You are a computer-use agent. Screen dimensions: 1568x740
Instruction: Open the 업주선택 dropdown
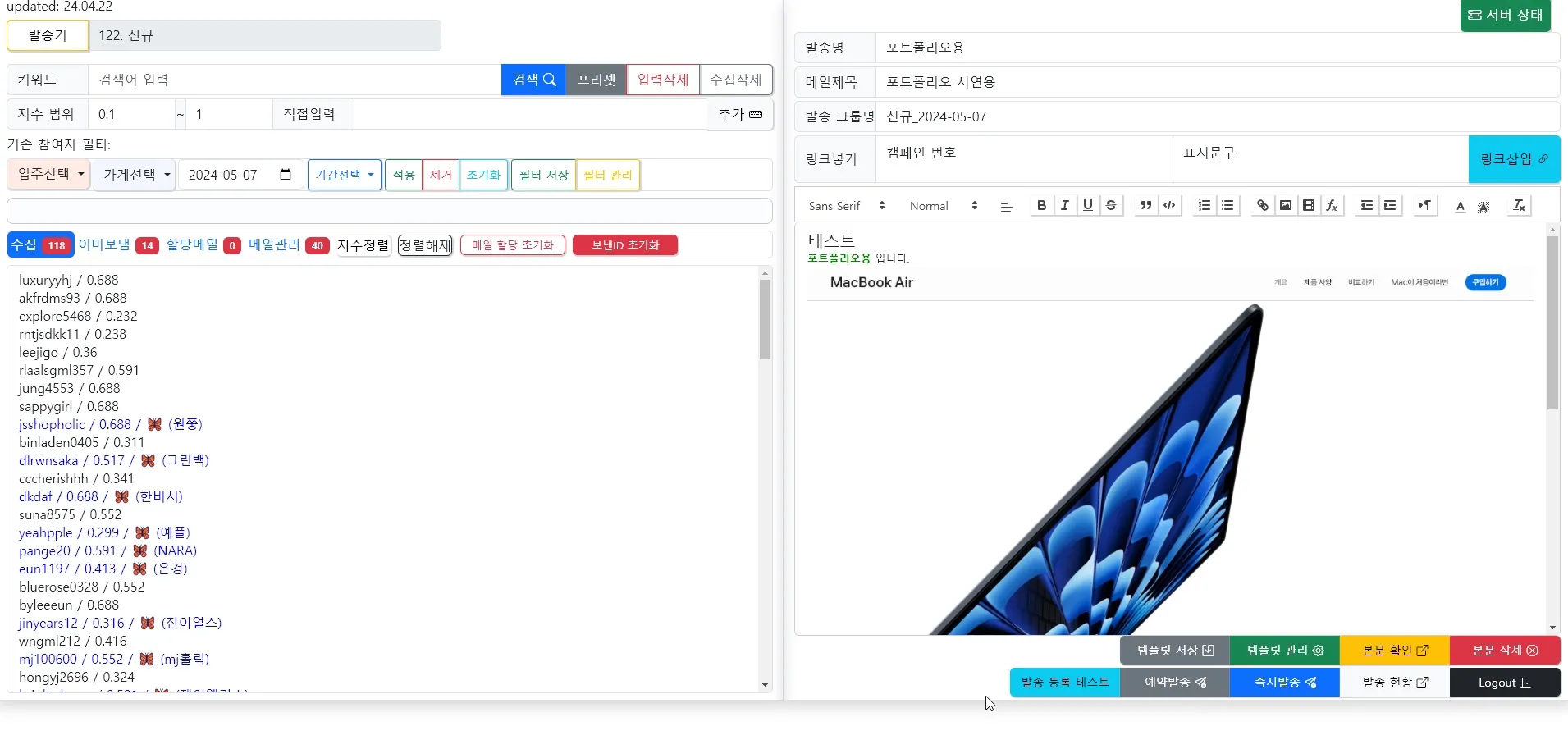(x=48, y=175)
